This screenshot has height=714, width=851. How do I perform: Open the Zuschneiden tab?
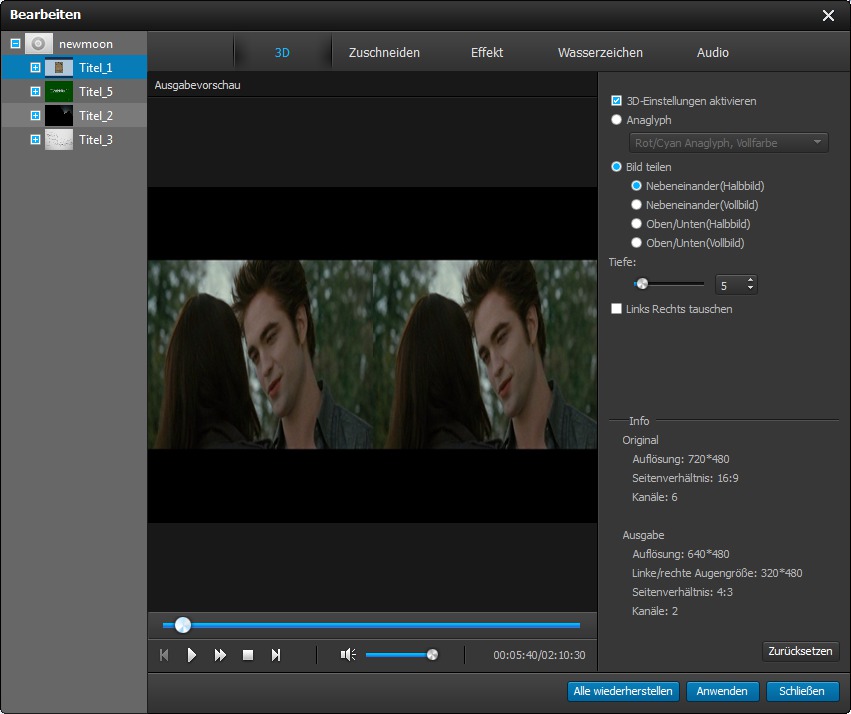coord(384,53)
